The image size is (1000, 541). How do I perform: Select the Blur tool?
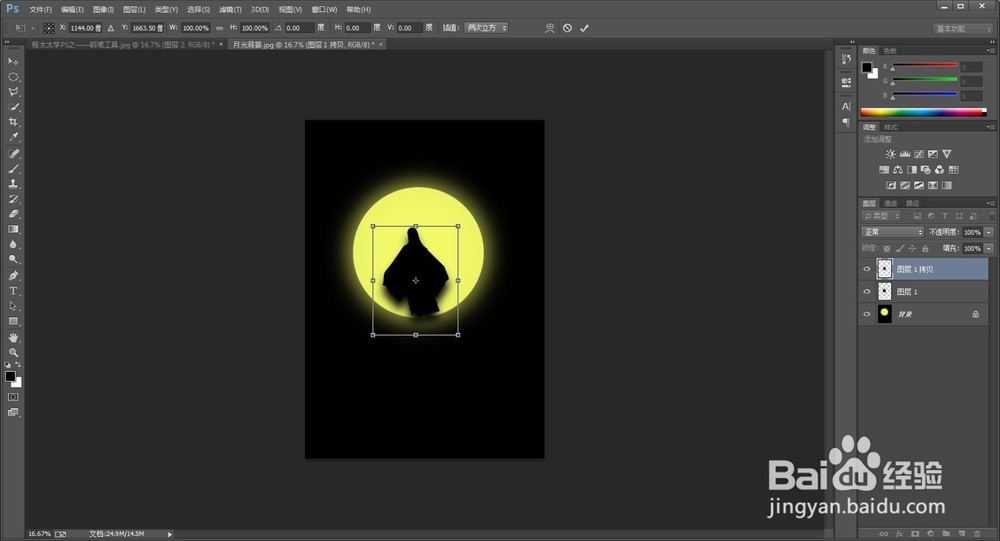(x=13, y=244)
